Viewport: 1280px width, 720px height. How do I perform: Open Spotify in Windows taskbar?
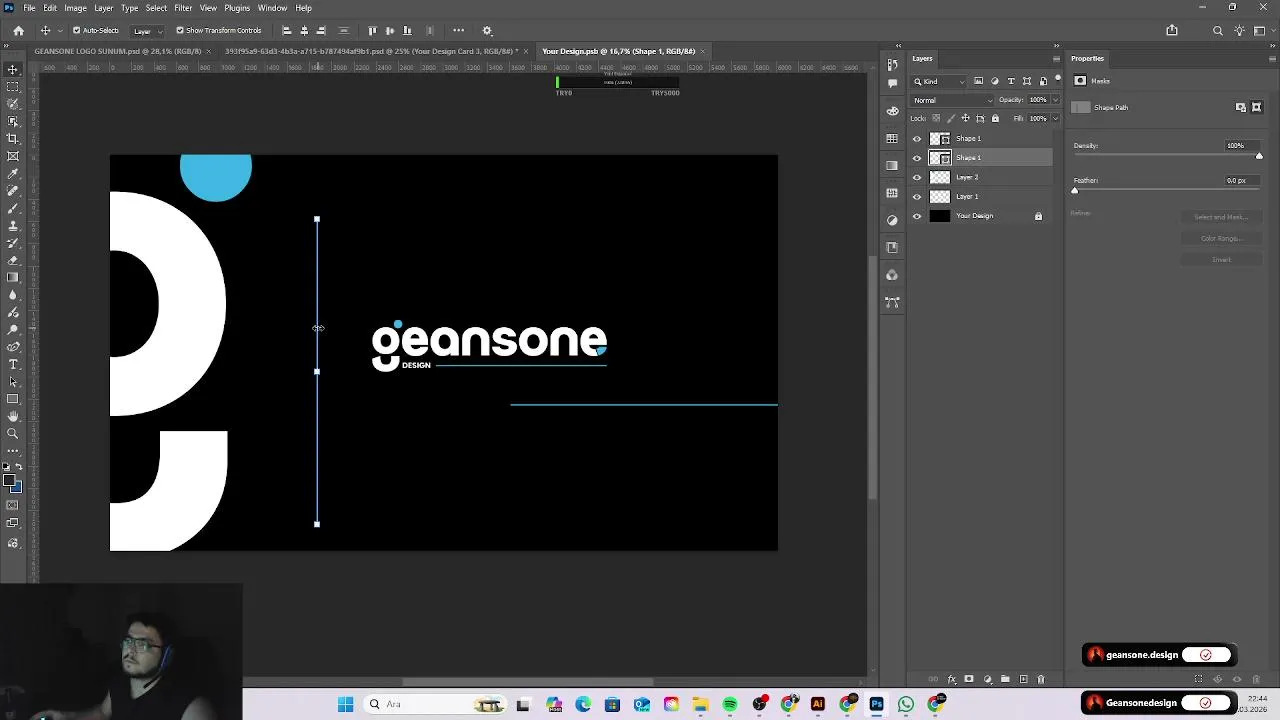tap(730, 705)
